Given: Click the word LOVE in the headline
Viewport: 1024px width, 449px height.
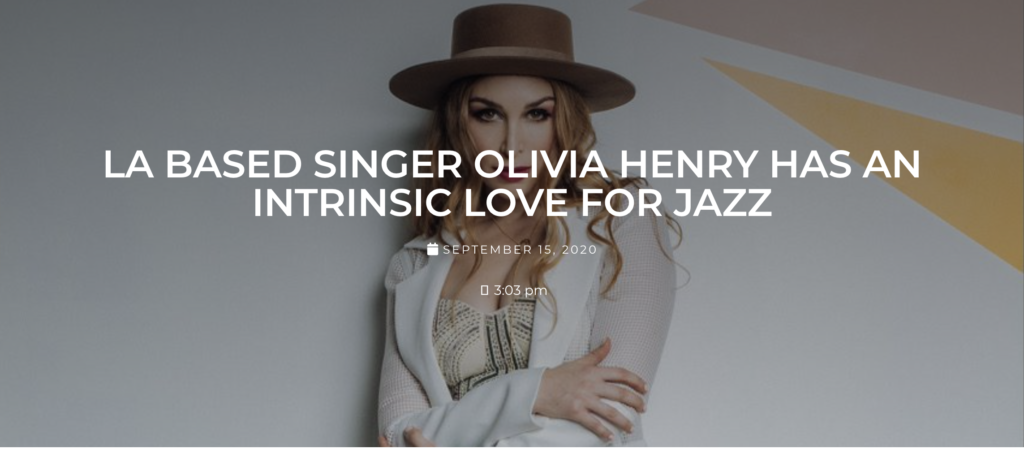Looking at the screenshot, I should click(x=509, y=203).
